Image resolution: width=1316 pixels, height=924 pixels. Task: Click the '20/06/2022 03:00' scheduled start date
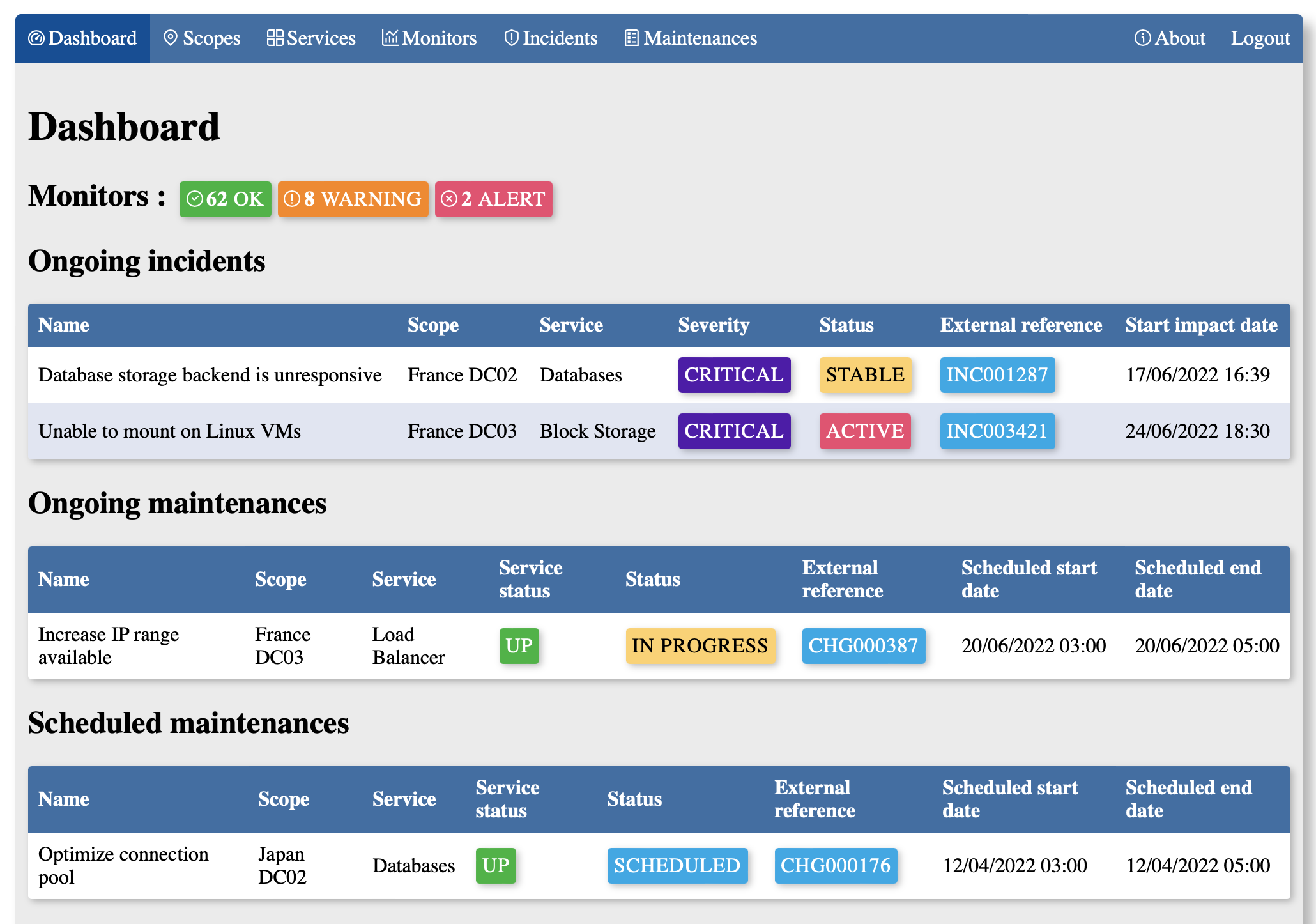pos(1034,646)
